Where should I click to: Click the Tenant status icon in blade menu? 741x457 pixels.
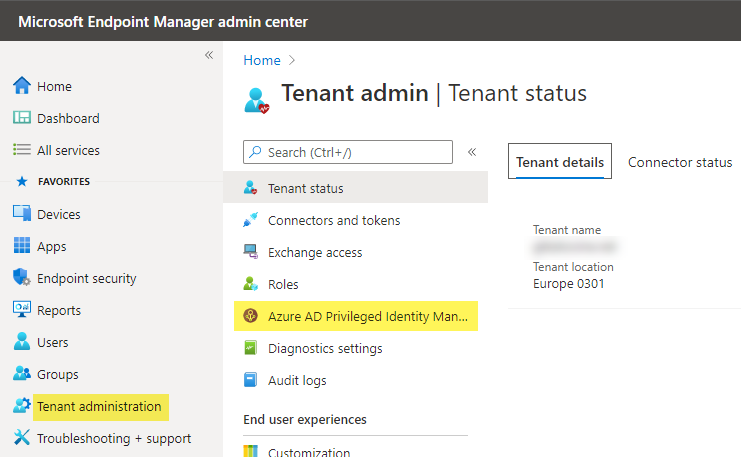point(250,188)
